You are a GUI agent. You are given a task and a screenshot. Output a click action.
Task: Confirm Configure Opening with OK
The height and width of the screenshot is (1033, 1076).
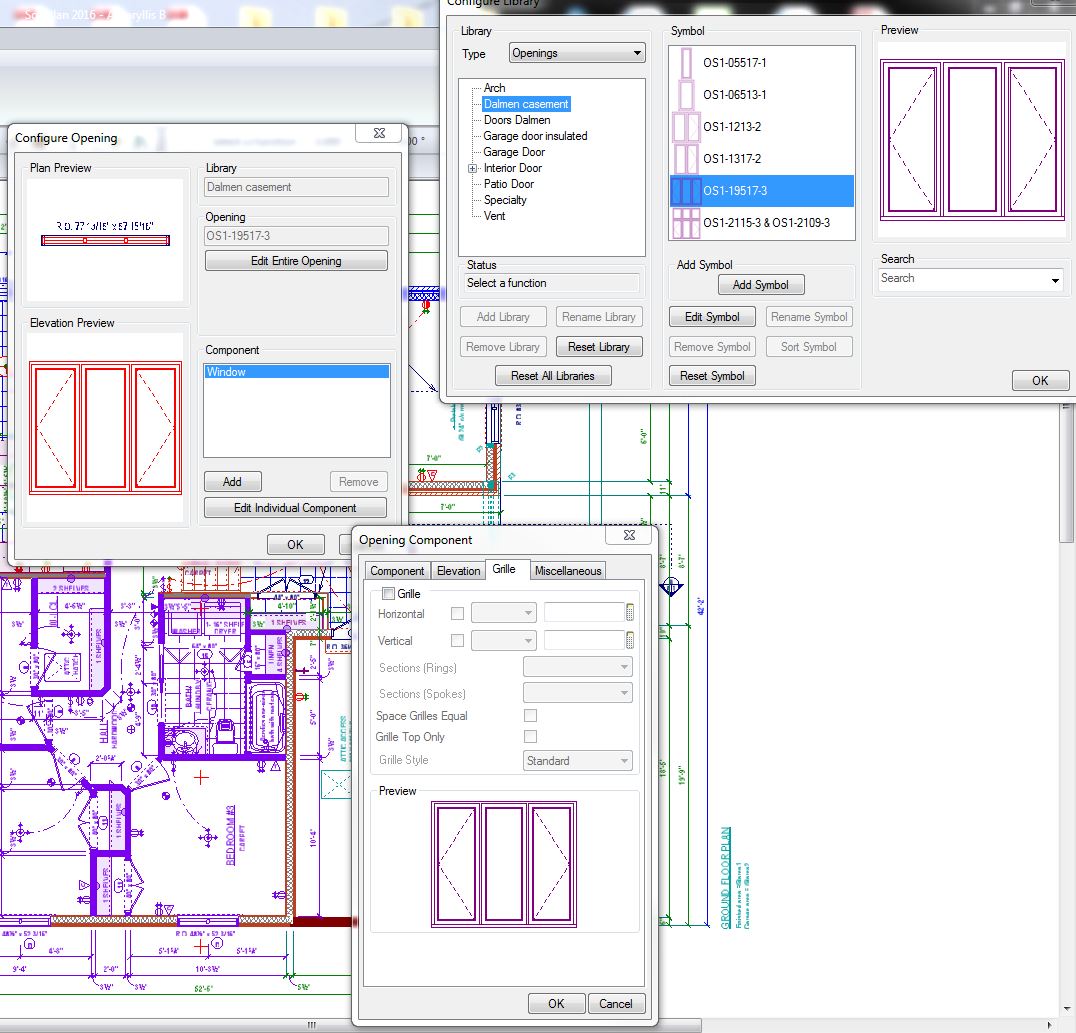(x=295, y=544)
